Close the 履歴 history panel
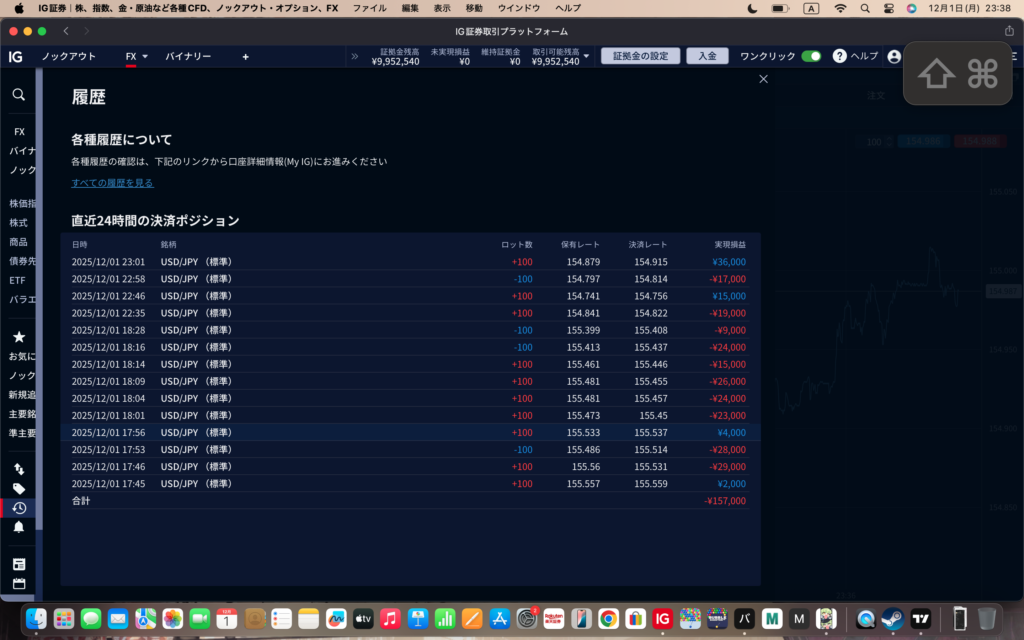1024x640 pixels. pos(764,78)
